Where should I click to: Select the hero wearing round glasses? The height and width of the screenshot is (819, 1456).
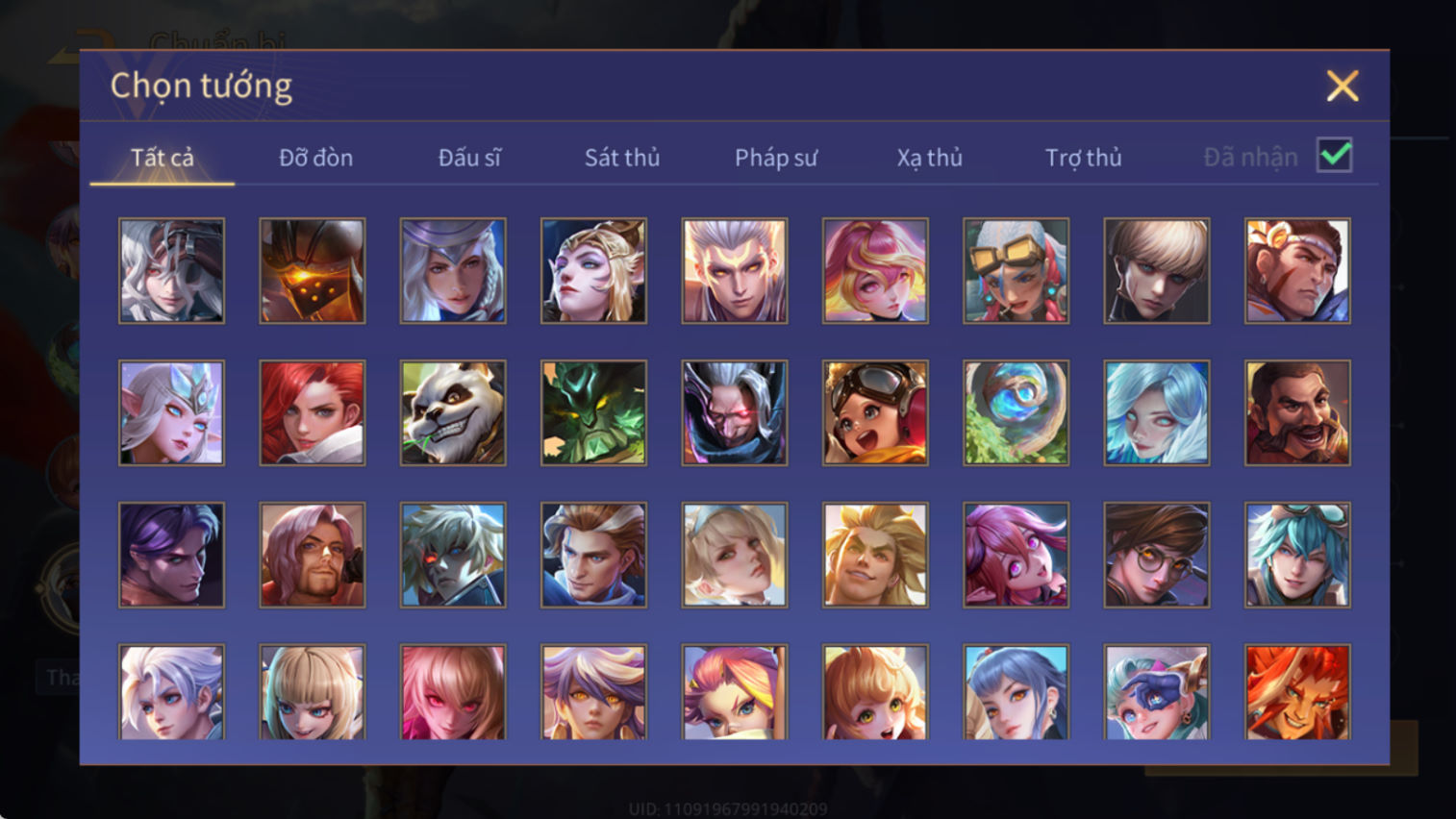click(1157, 556)
